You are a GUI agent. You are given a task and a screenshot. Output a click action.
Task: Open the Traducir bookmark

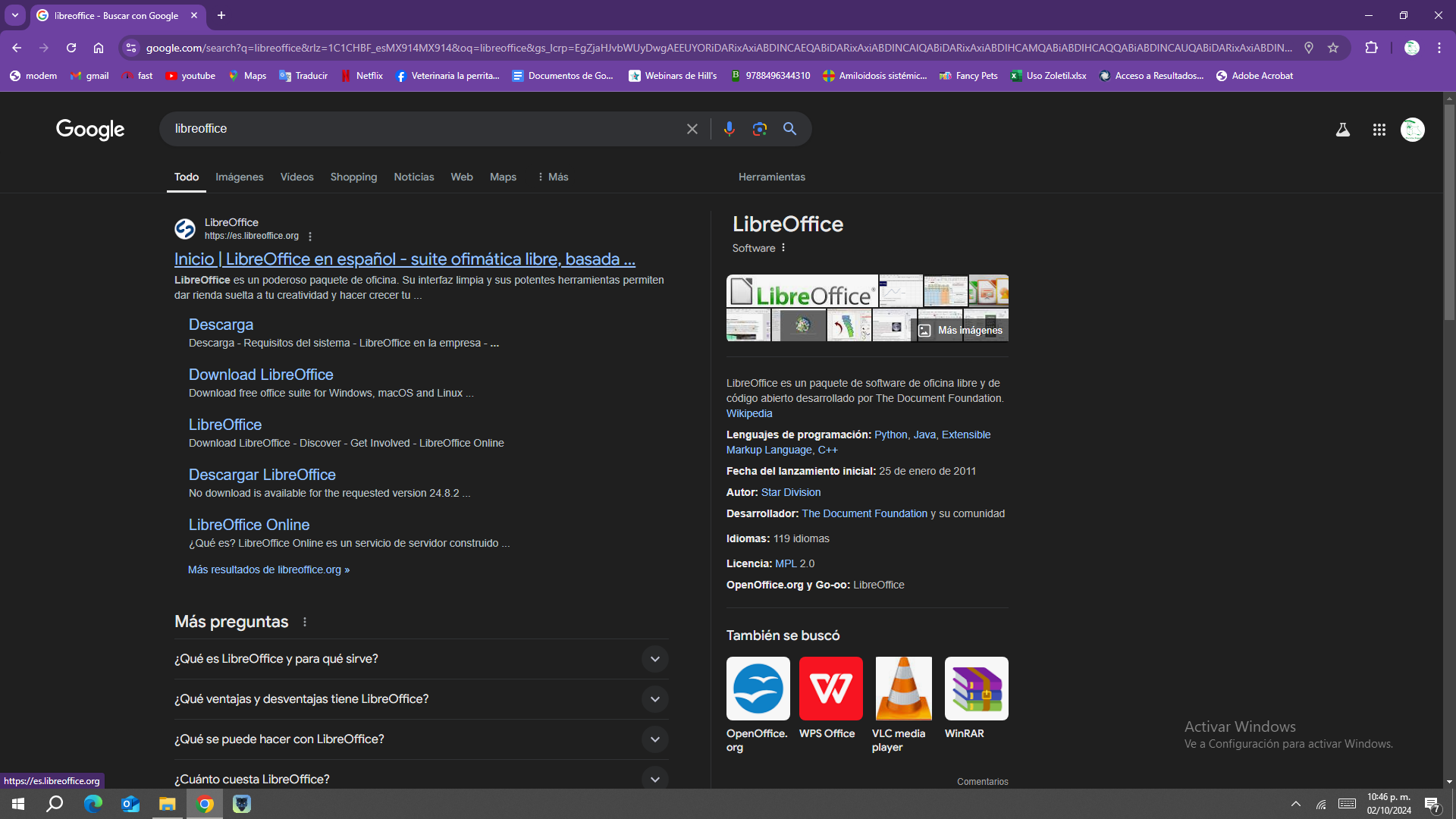coord(303,76)
